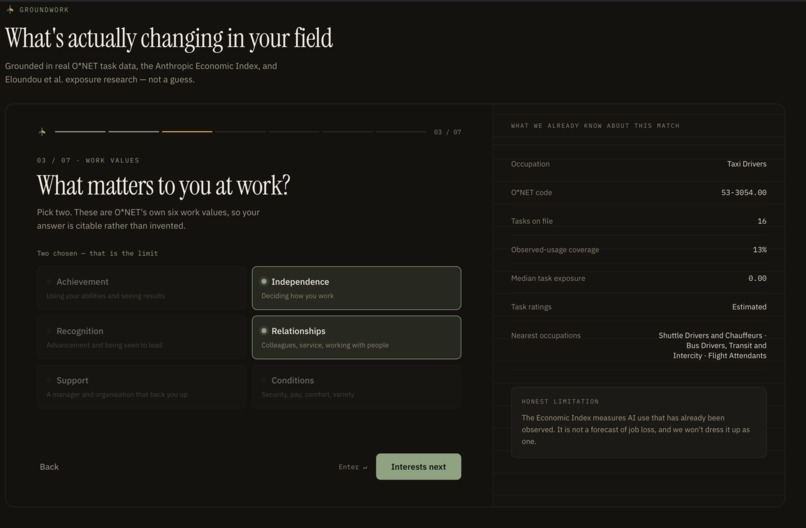This screenshot has width=806, height=528.
Task: Click the Tasks on file value 16
Action: tap(762, 221)
